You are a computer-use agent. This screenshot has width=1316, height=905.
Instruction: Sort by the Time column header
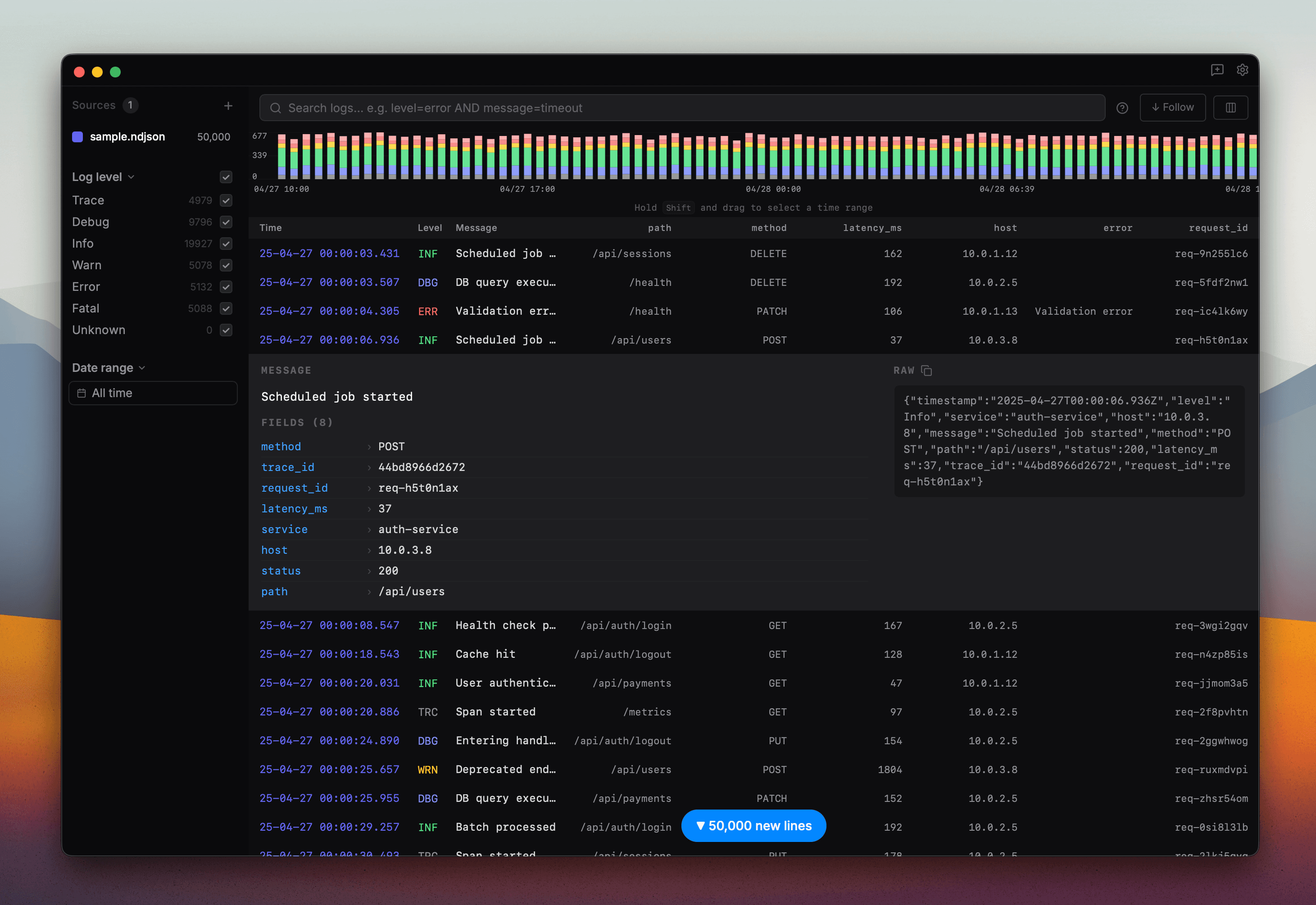[271, 228]
